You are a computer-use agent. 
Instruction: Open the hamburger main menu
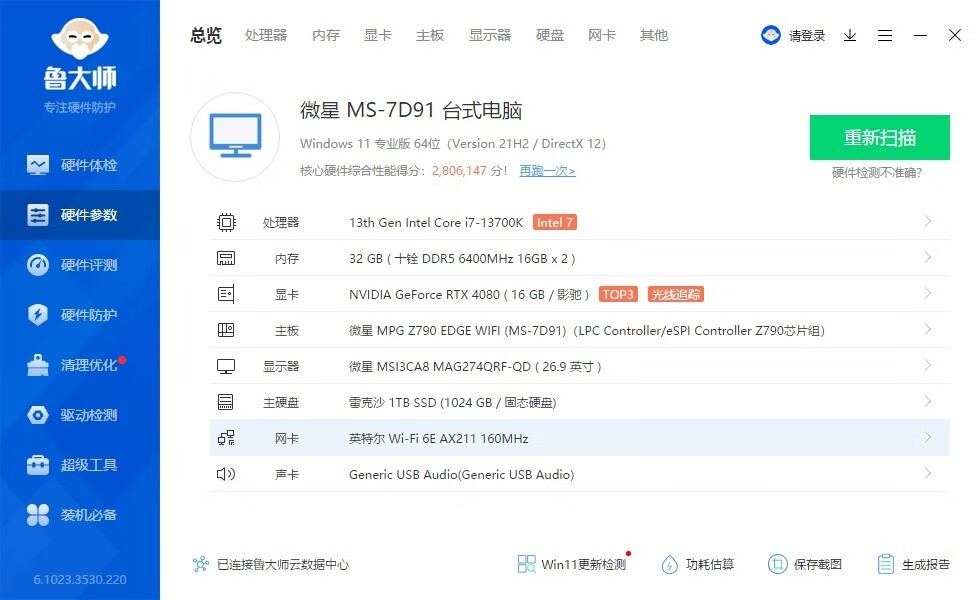[x=884, y=36]
